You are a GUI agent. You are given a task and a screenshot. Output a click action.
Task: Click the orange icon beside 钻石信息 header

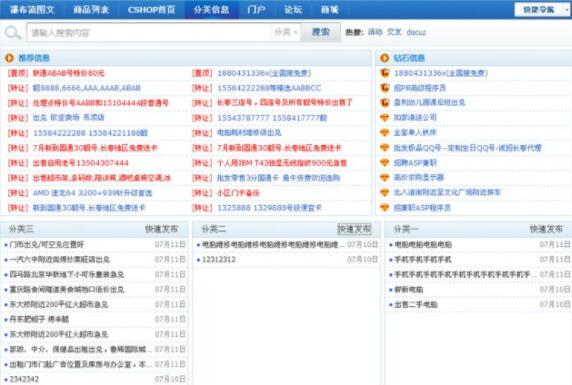(384, 58)
